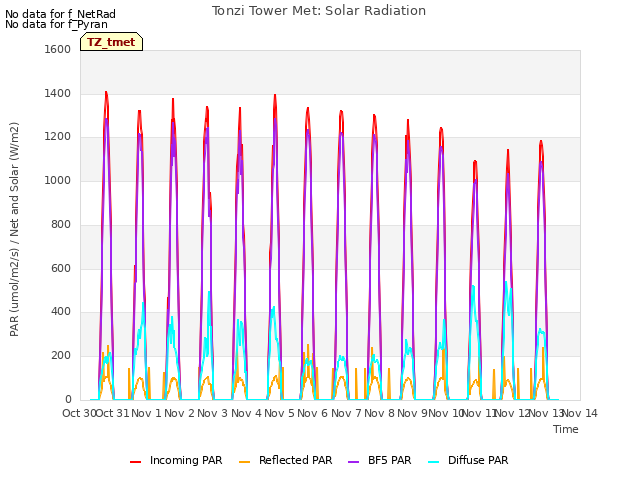
Task: Click the 1600 y-axis tick label
Action: [58, 49]
